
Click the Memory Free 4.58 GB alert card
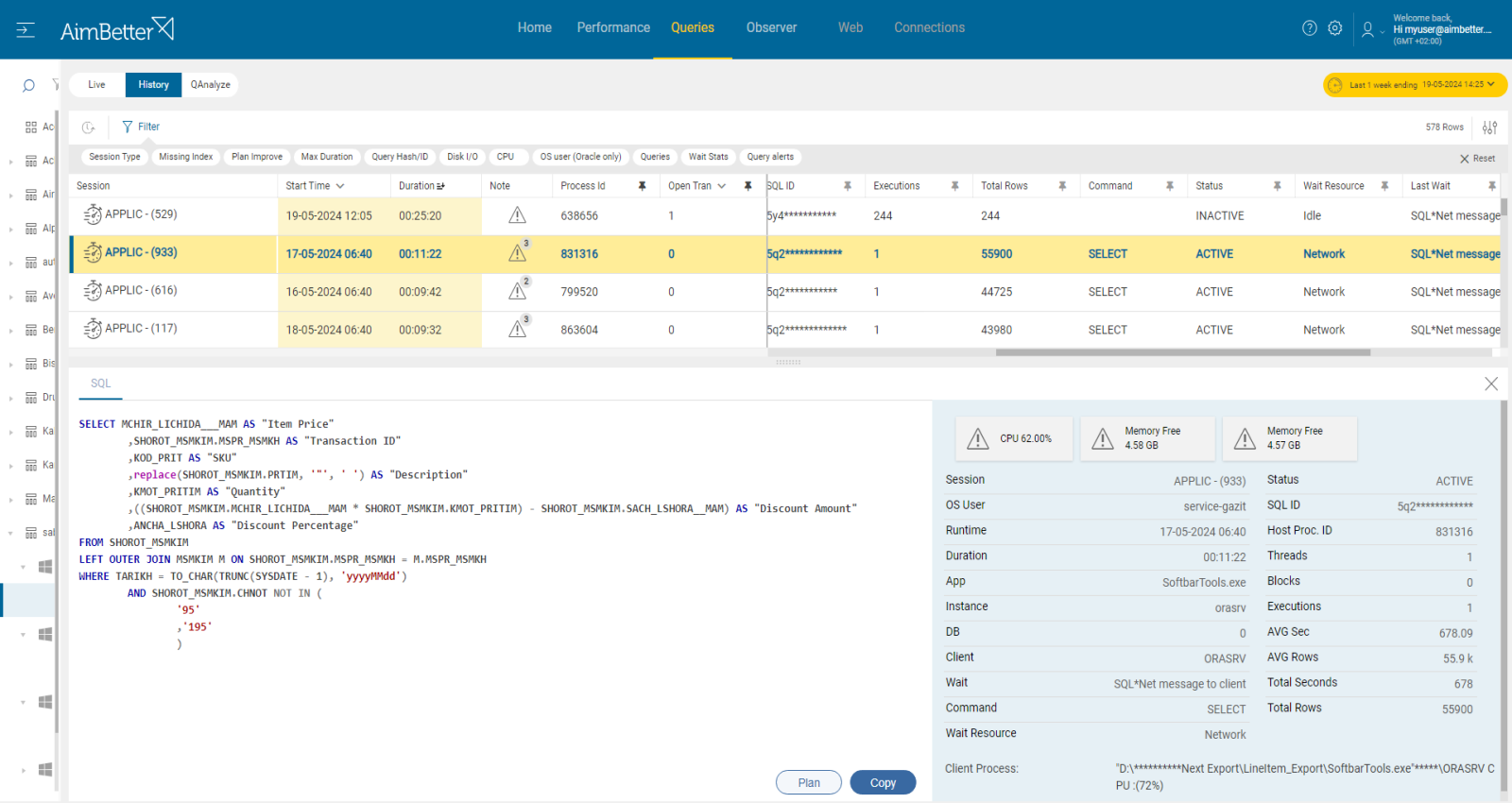coord(1147,439)
